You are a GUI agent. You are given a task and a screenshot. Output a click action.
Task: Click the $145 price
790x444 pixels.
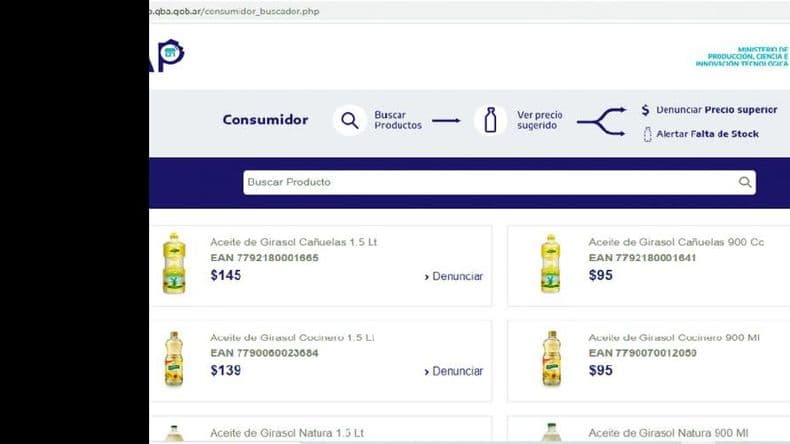pyautogui.click(x=226, y=275)
